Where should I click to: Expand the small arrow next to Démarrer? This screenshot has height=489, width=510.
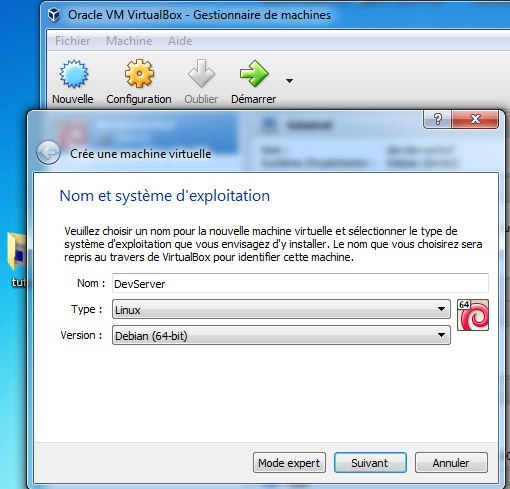point(289,81)
